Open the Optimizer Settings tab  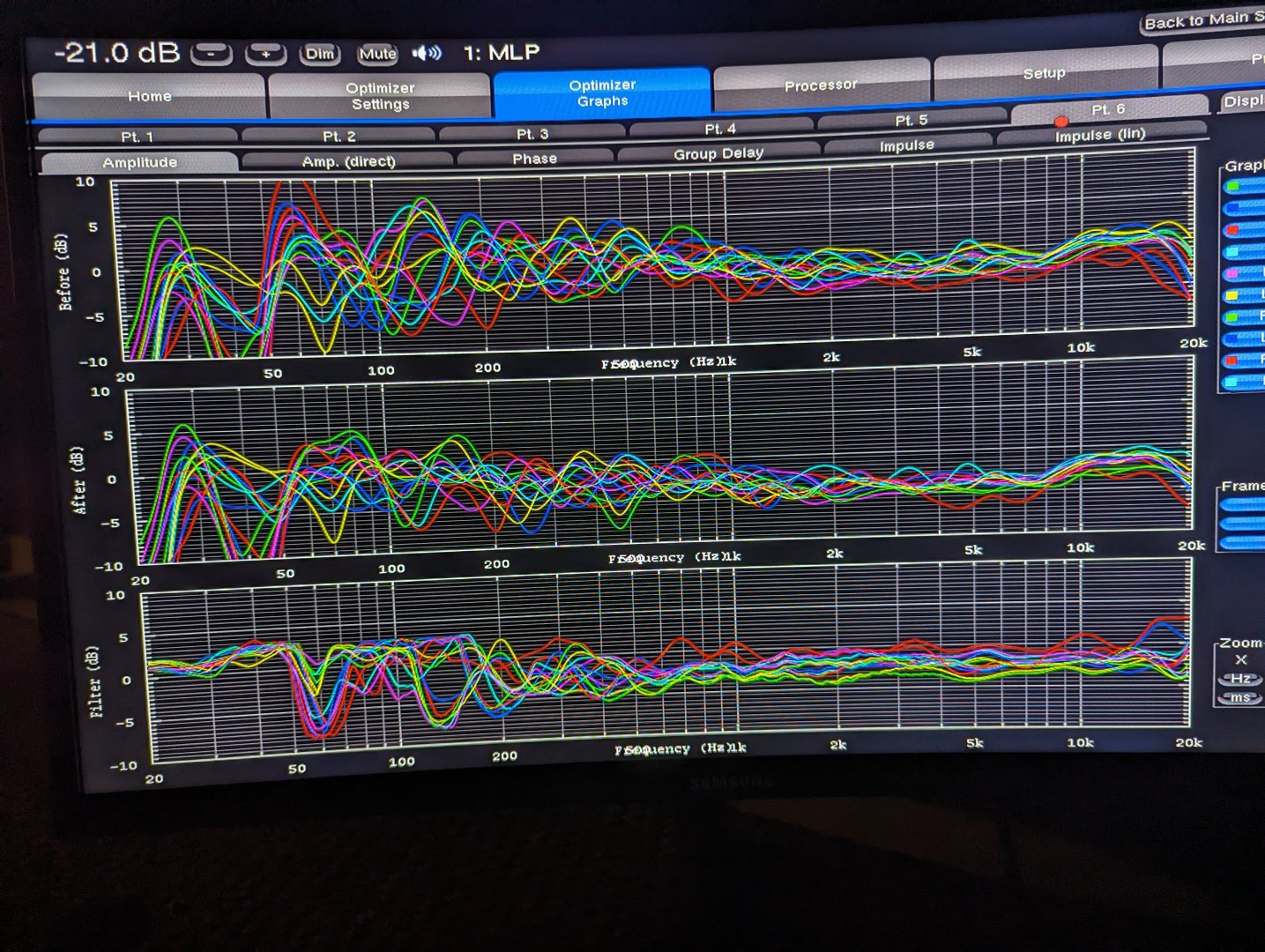pos(380,96)
